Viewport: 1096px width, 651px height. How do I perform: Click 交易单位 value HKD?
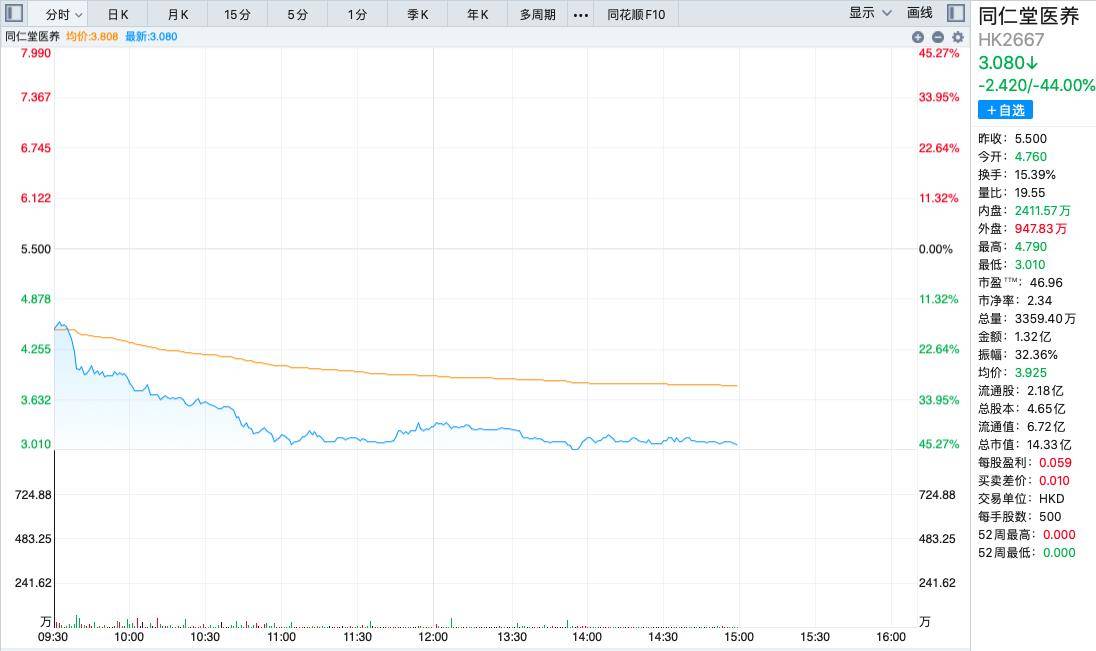(x=1052, y=499)
